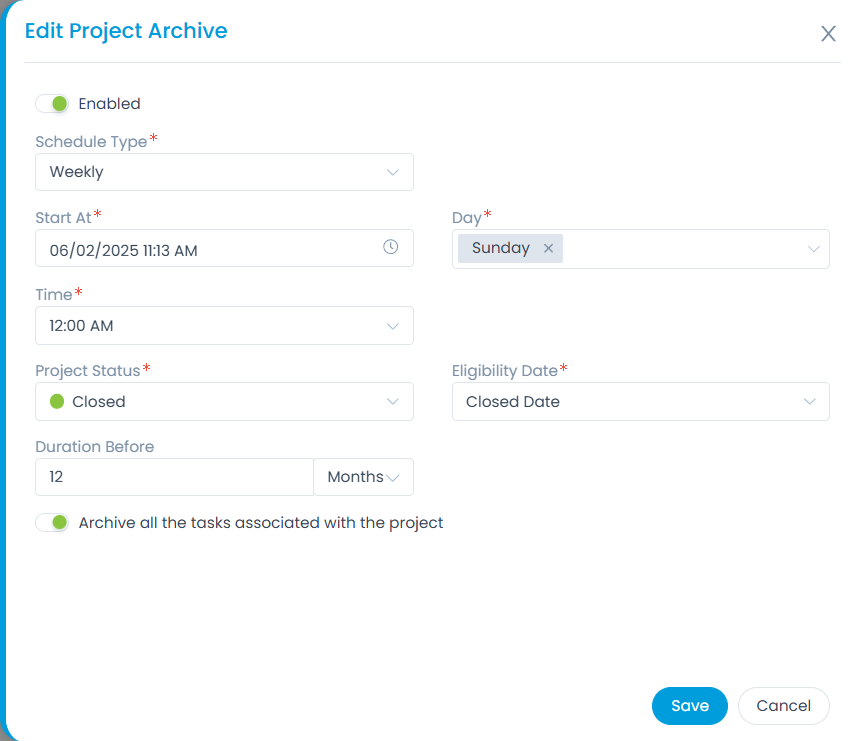Remove the Sunday tag with its x
The width and height of the screenshot is (858, 741).
click(x=548, y=249)
